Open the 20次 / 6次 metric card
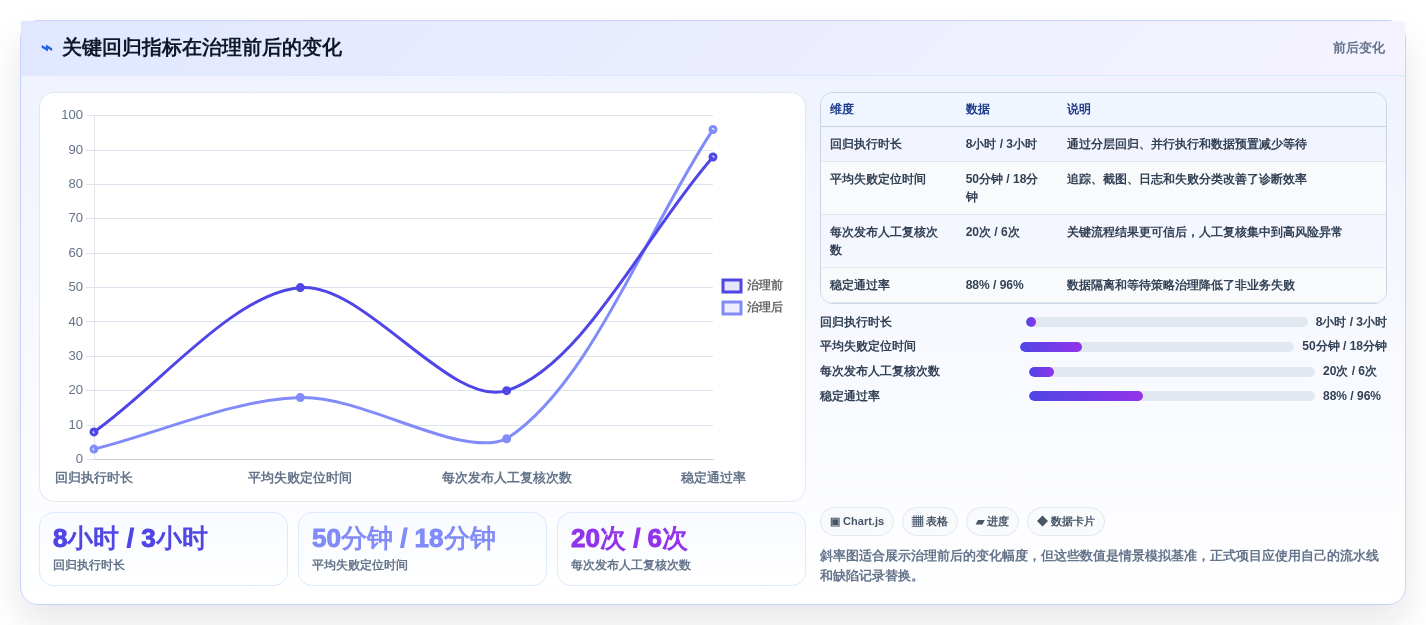This screenshot has width=1426, height=625. [681, 549]
